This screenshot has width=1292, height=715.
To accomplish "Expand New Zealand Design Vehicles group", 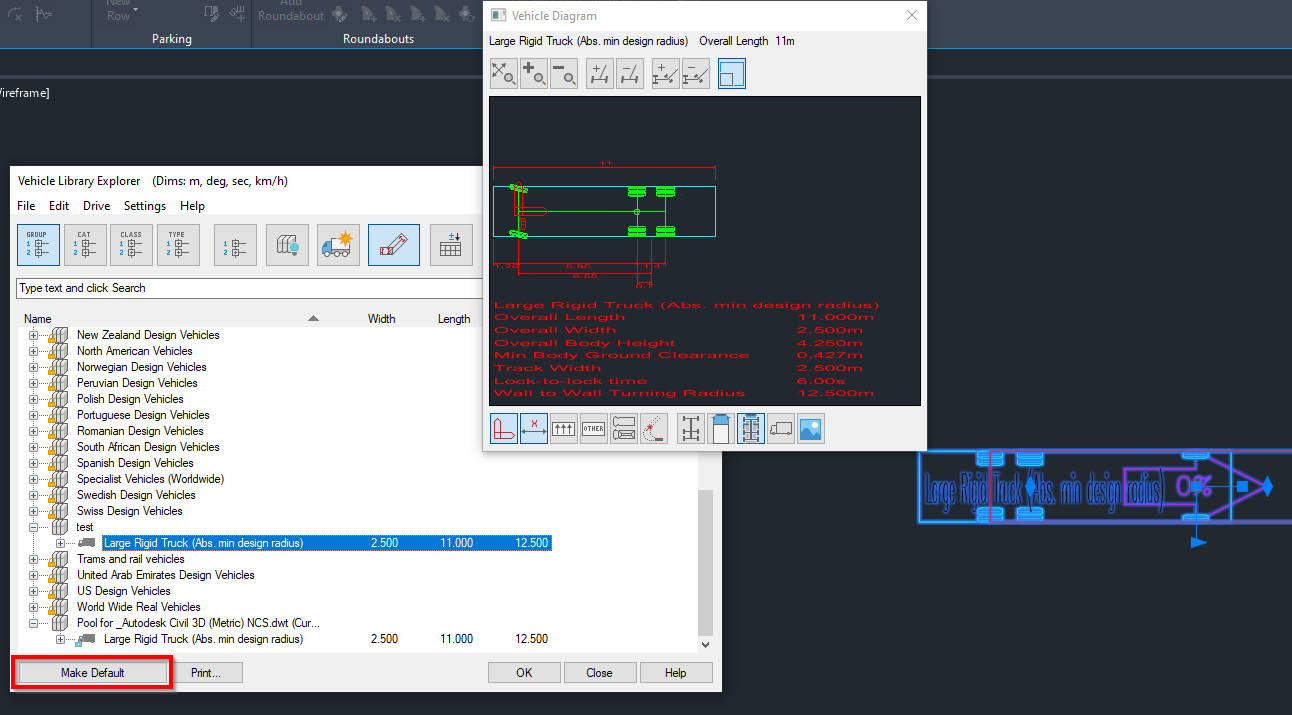I will [x=33, y=335].
